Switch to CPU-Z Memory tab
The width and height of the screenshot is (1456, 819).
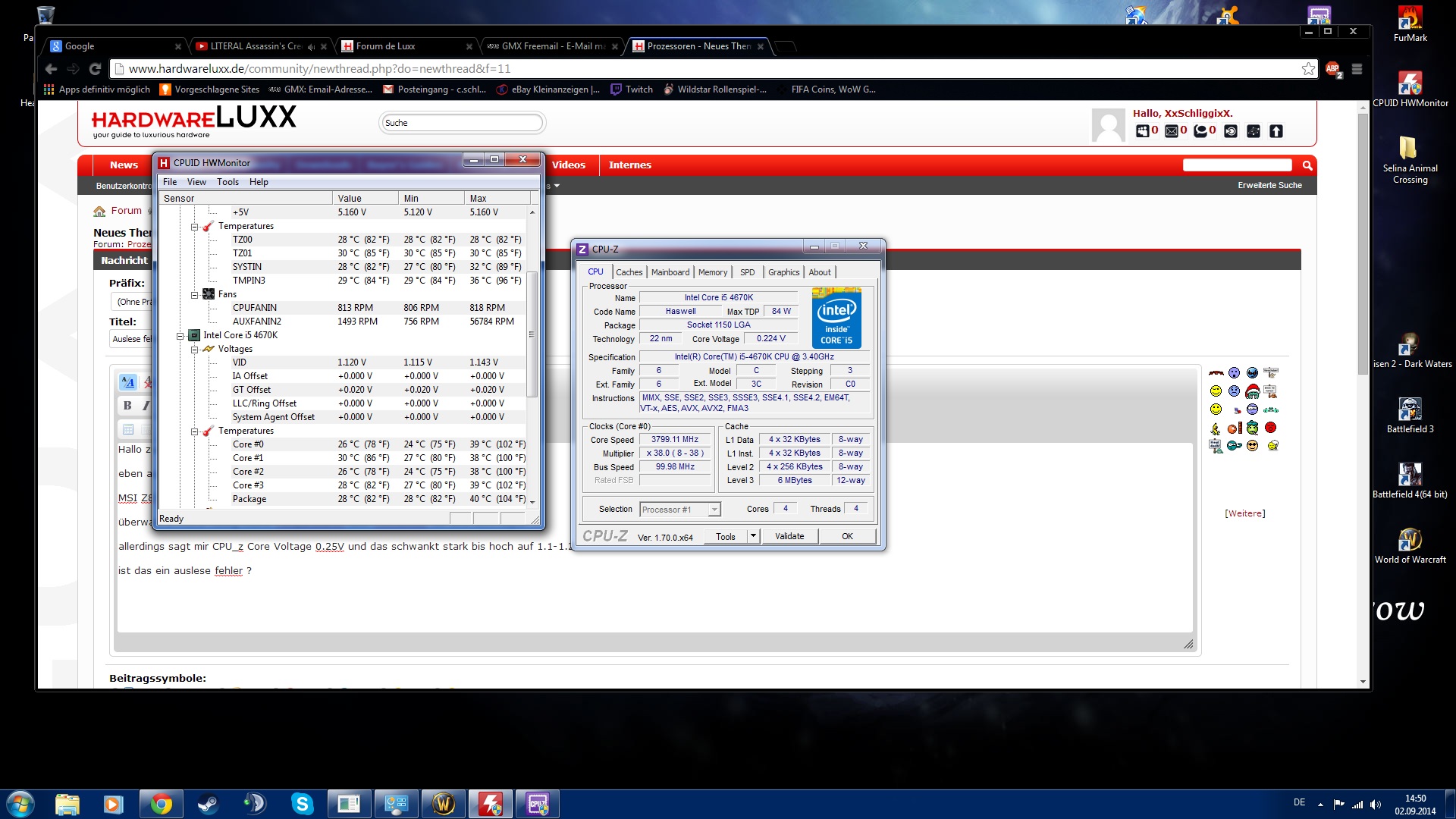713,272
